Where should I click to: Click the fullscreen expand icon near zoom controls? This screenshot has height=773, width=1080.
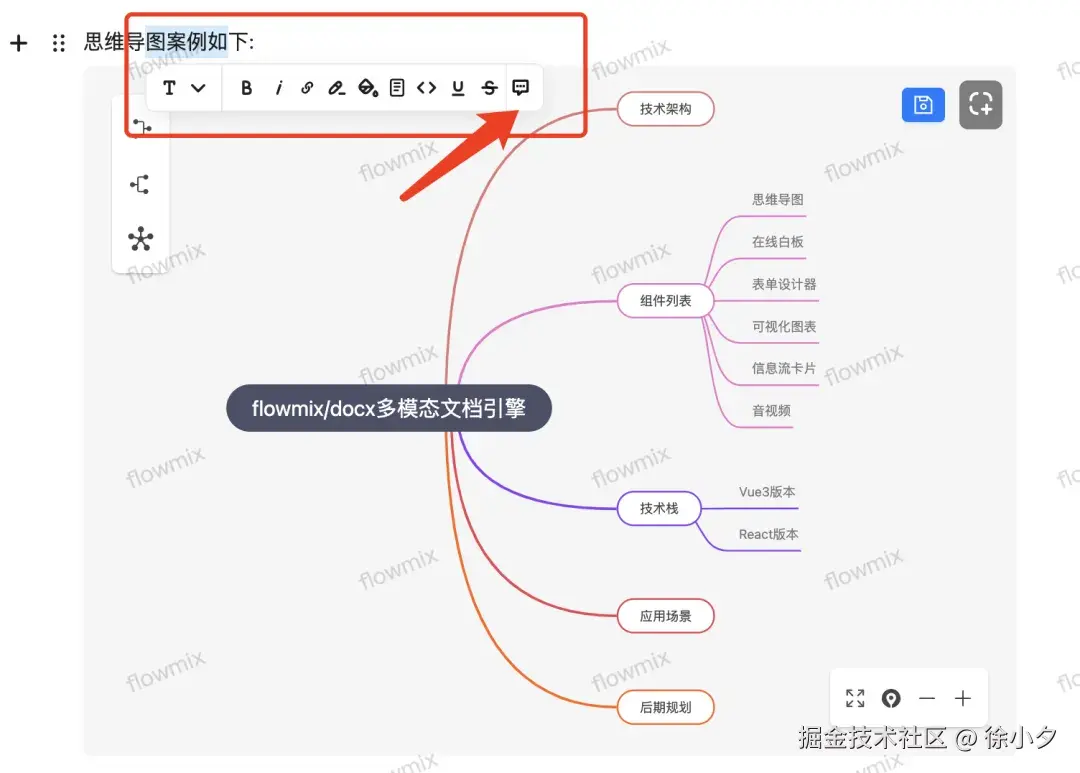point(855,698)
